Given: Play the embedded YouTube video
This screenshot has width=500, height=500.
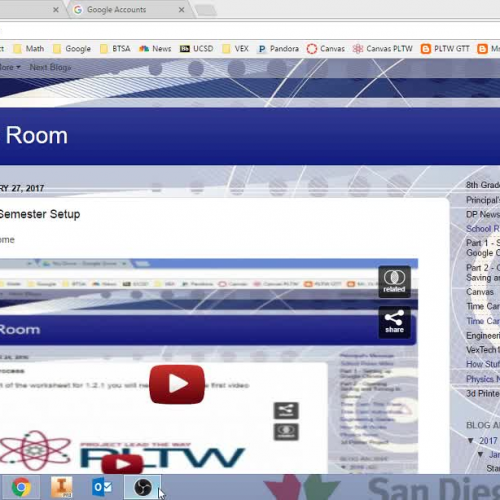Looking at the screenshot, I should tap(177, 384).
